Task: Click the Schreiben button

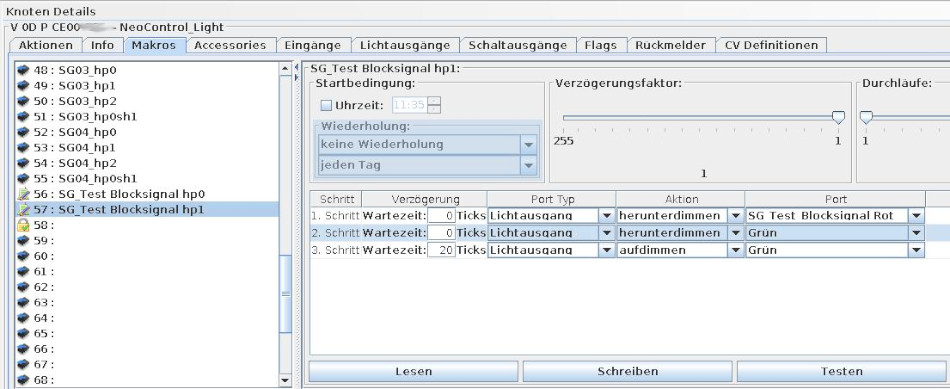Action: coord(628,371)
